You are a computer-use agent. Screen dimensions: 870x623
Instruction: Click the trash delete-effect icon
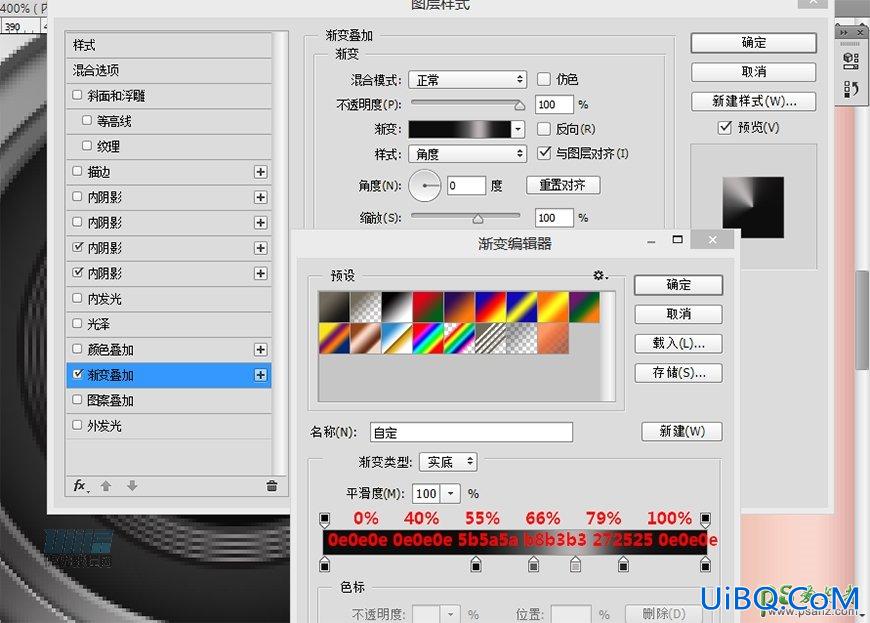click(271, 486)
